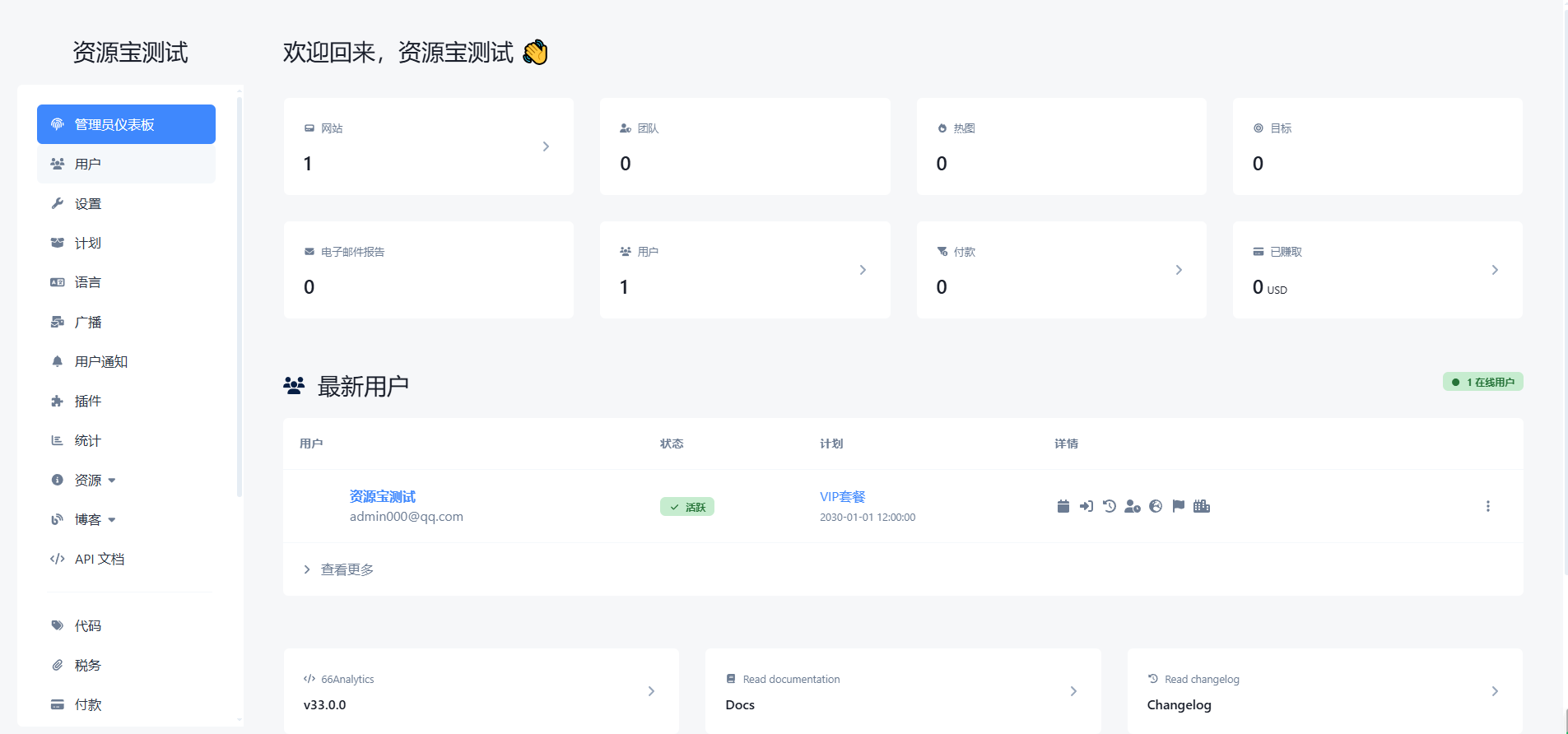Click the user-clock icon in user details
1568x734 pixels.
coord(1133,506)
